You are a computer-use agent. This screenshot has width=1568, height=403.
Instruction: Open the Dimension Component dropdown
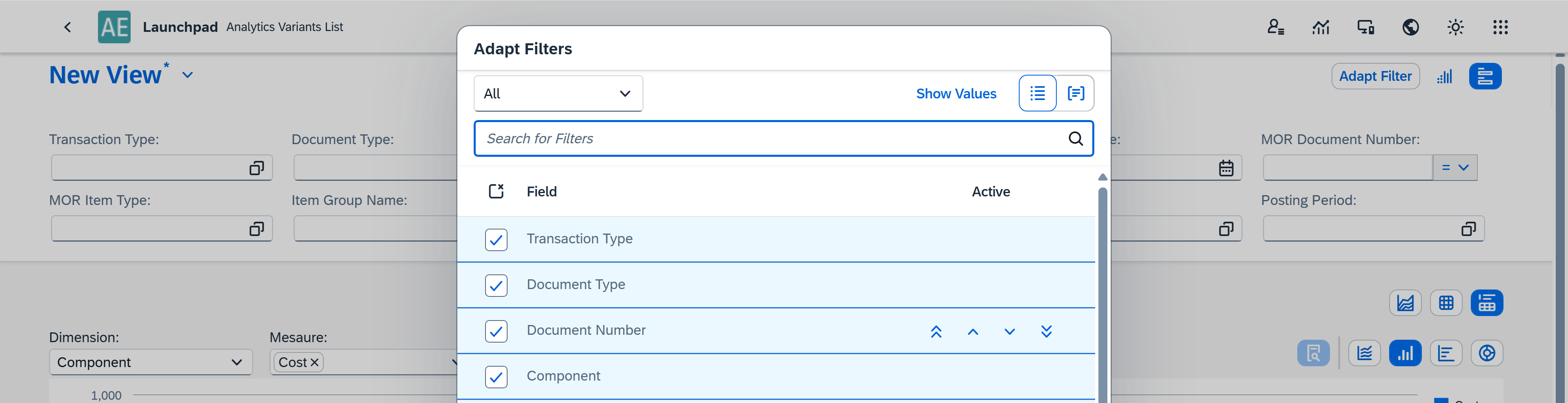tap(150, 362)
